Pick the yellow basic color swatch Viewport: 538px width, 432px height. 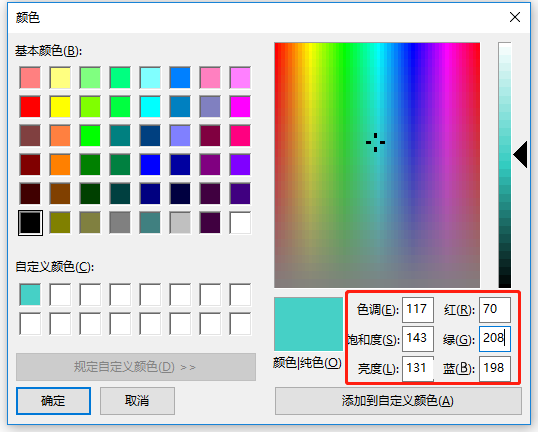point(60,107)
